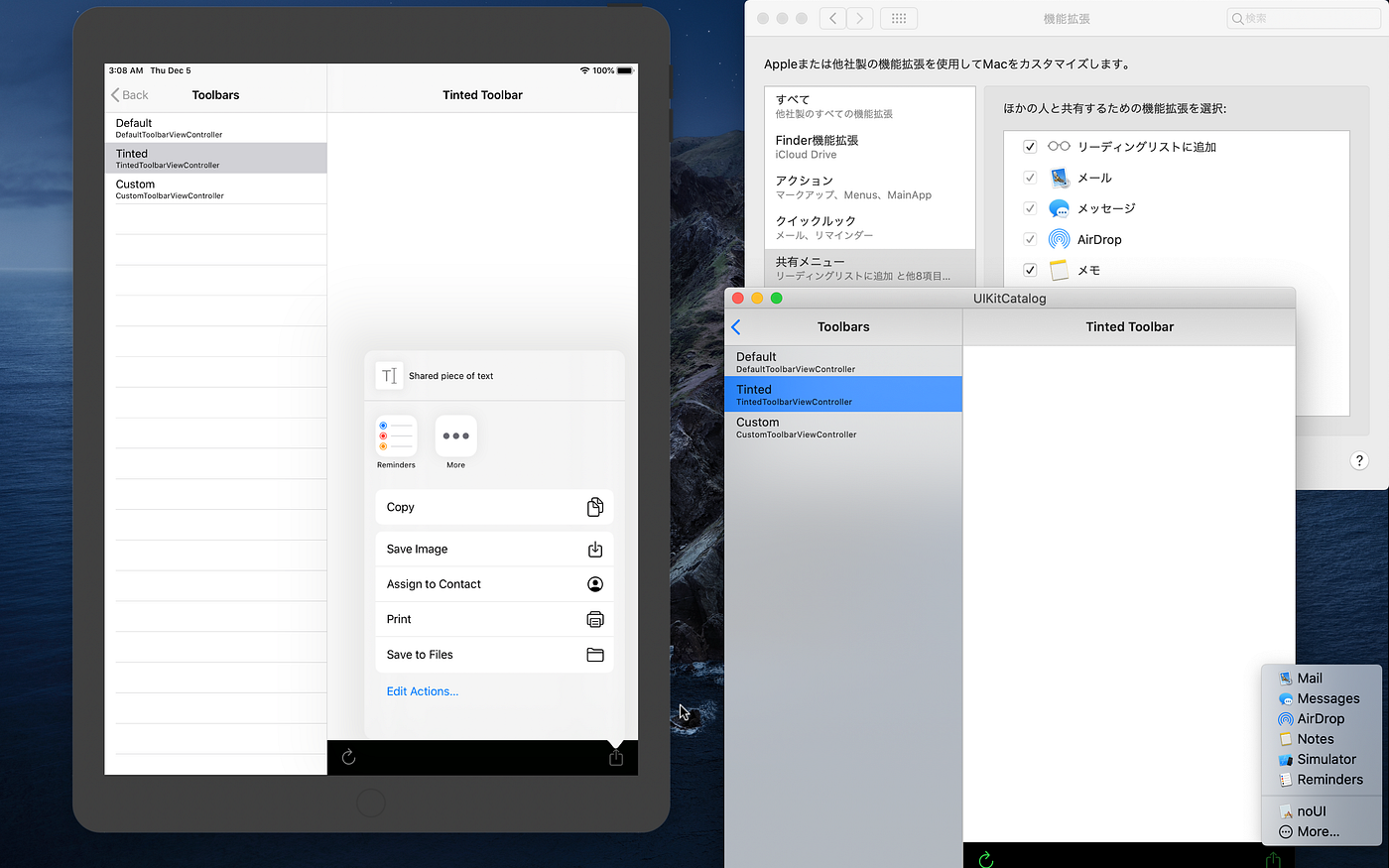Click the AirDrop icon in extensions list
The width and height of the screenshot is (1389, 868).
pyautogui.click(x=1059, y=239)
